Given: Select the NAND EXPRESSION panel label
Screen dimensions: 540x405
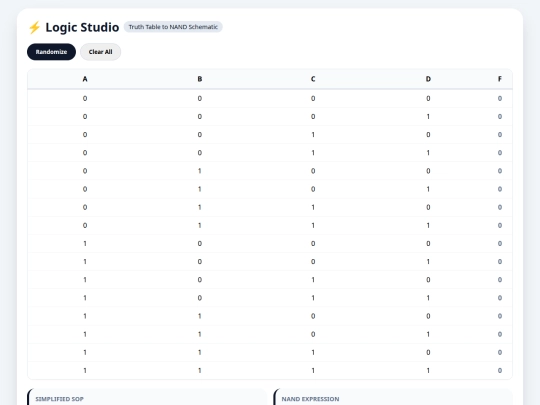Looking at the screenshot, I should tap(310, 399).
